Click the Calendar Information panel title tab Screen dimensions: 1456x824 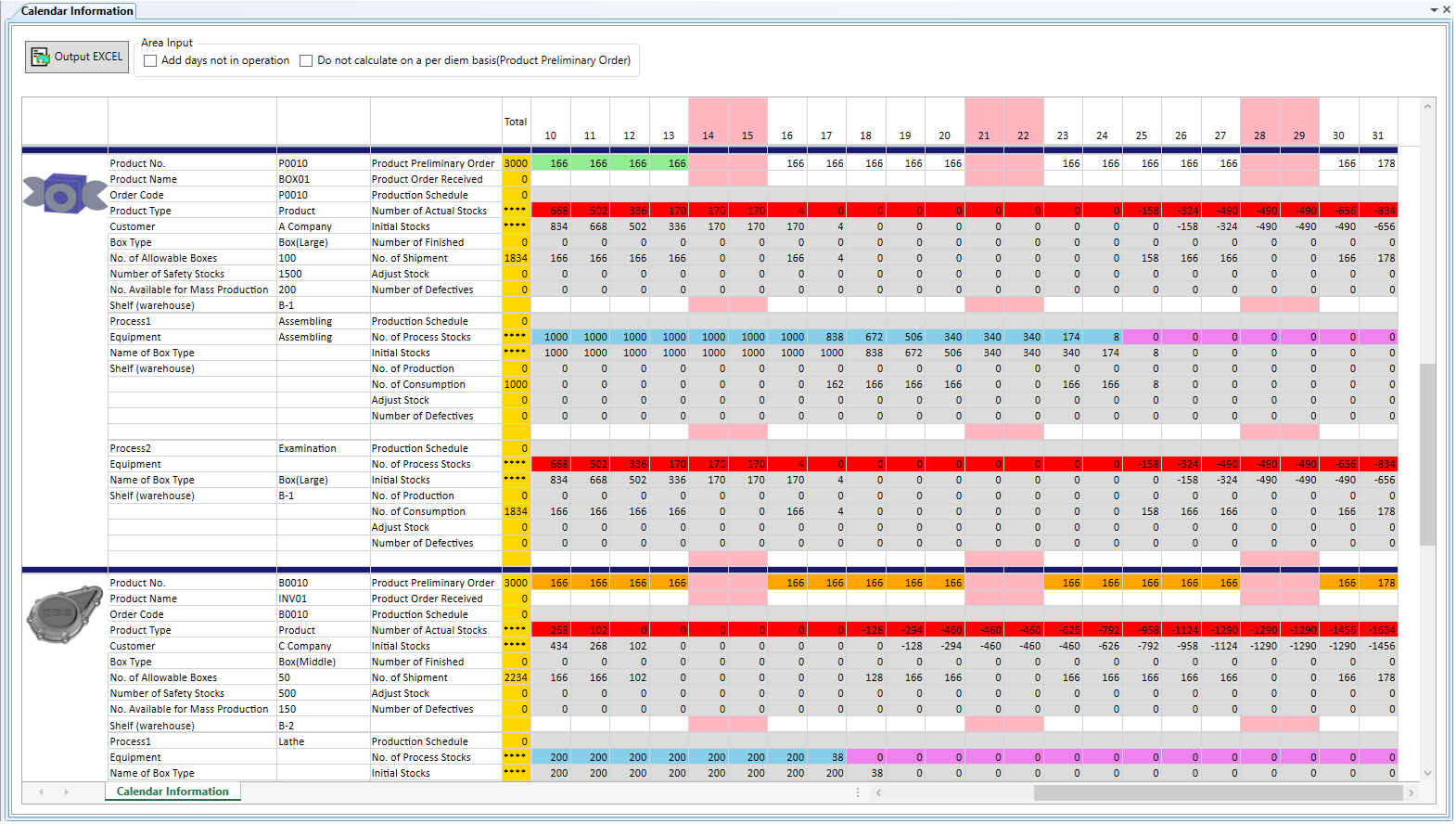click(x=77, y=11)
